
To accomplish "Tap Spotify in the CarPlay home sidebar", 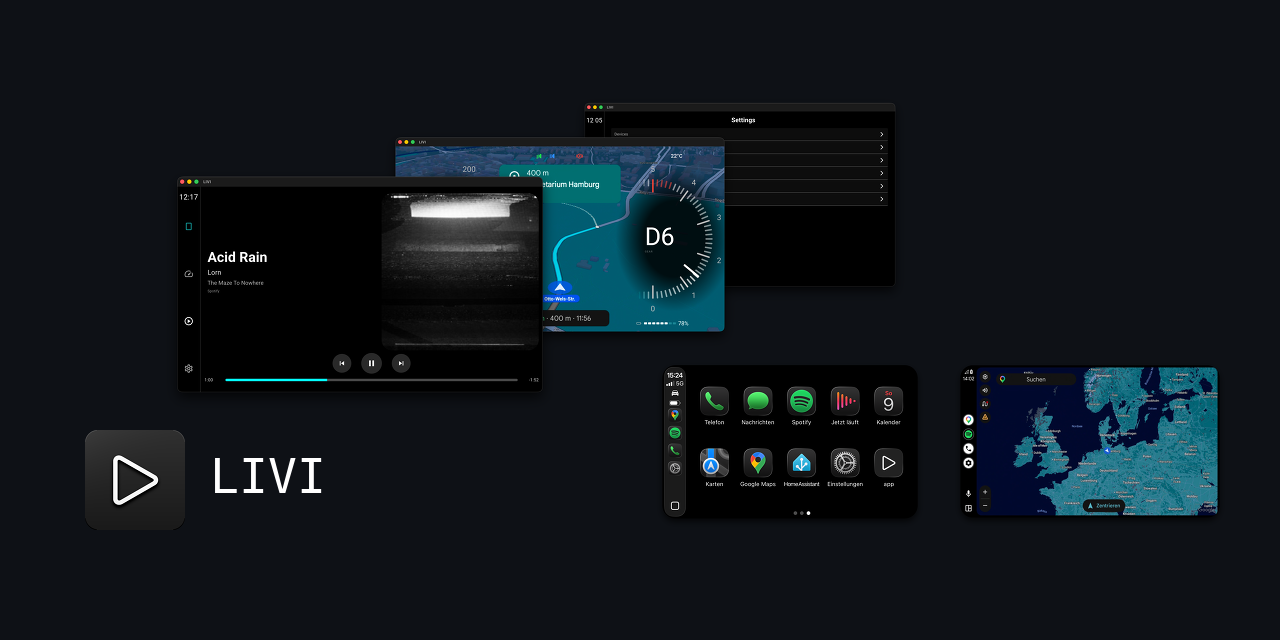I will [x=675, y=433].
